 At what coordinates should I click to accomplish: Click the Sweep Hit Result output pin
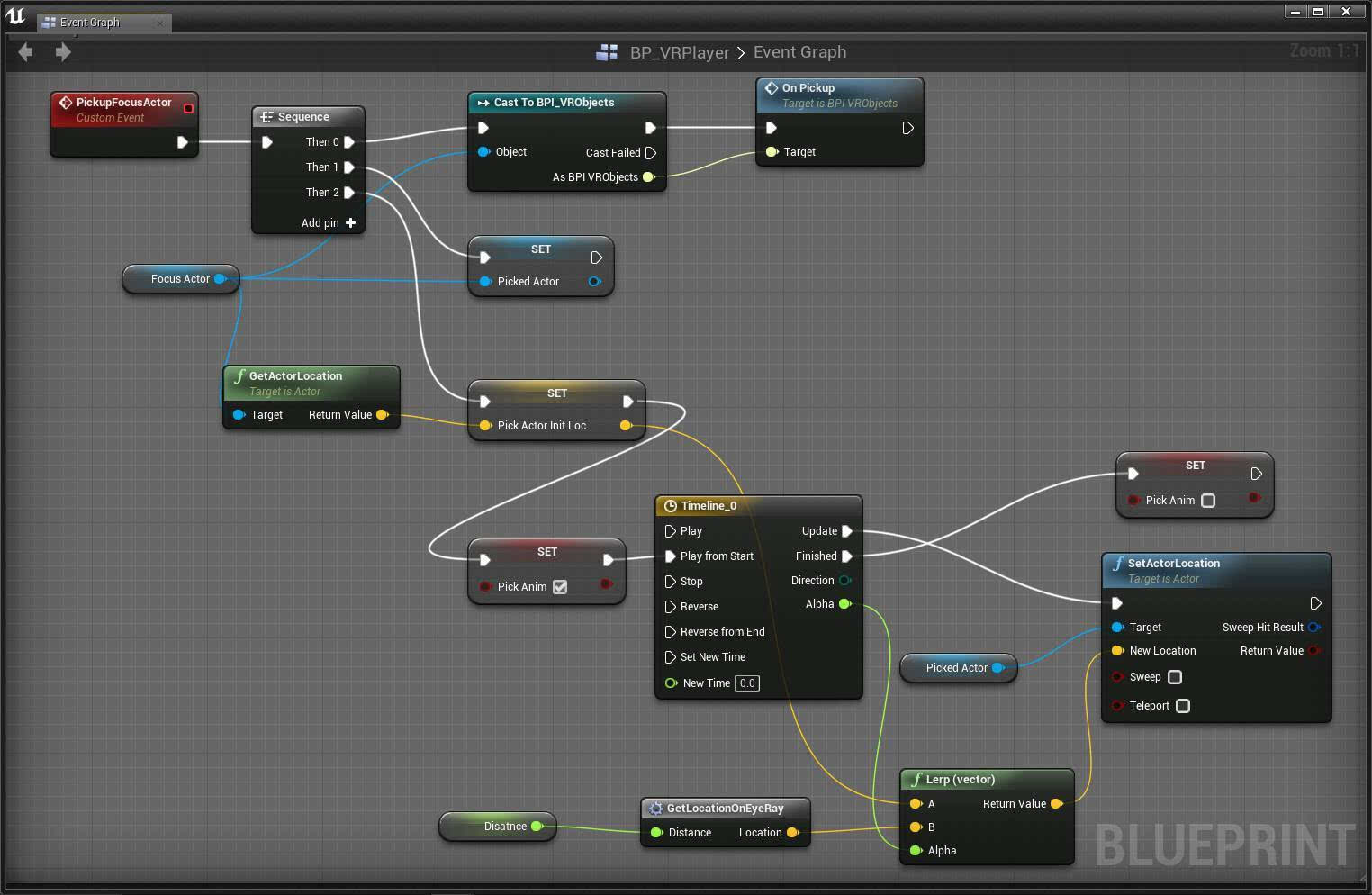tap(1314, 628)
